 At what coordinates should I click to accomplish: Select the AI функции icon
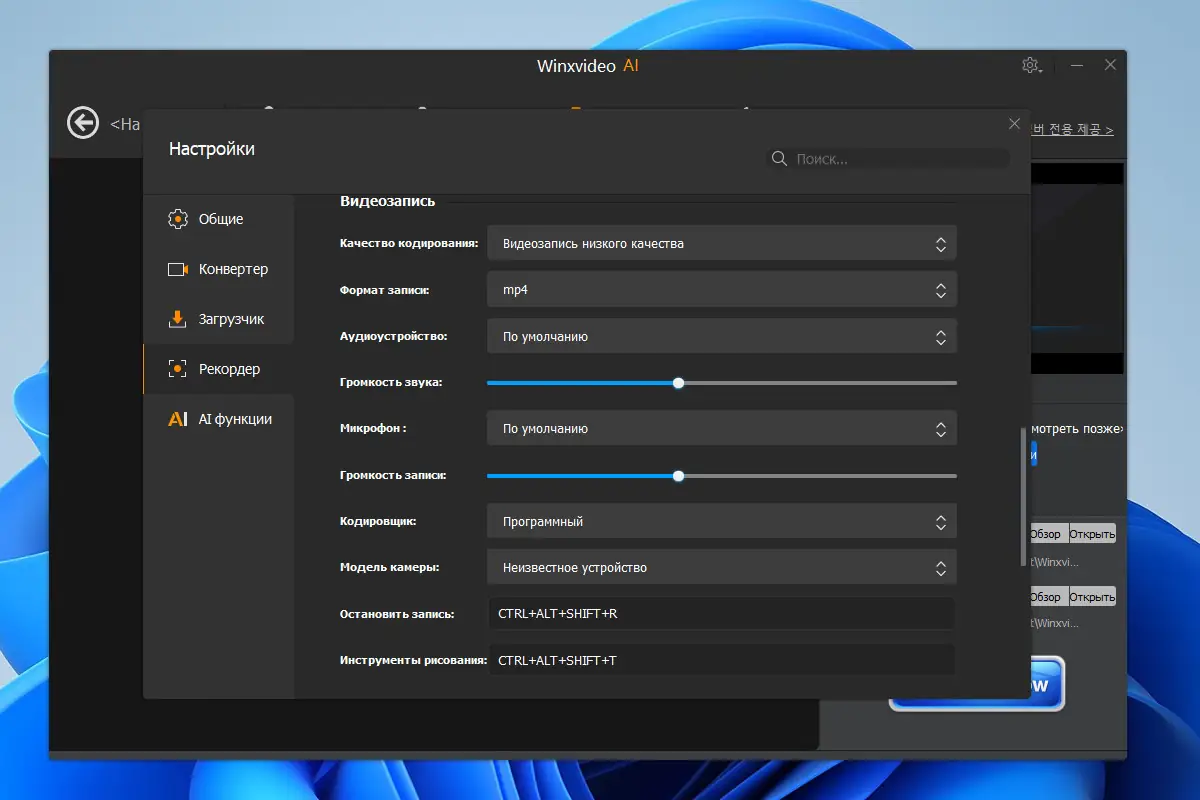pyautogui.click(x=178, y=419)
